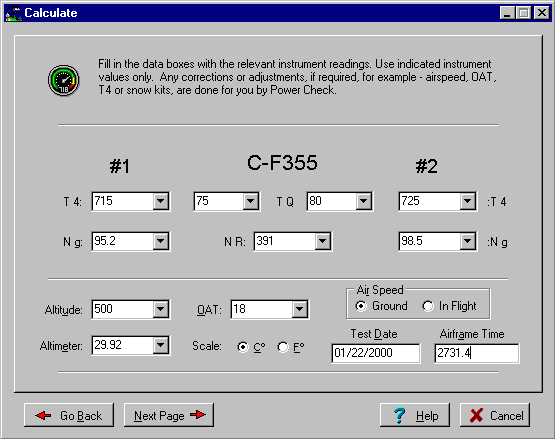Image resolution: width=555 pixels, height=439 pixels.
Task: Click the #1 engine heading
Action: 120,166
